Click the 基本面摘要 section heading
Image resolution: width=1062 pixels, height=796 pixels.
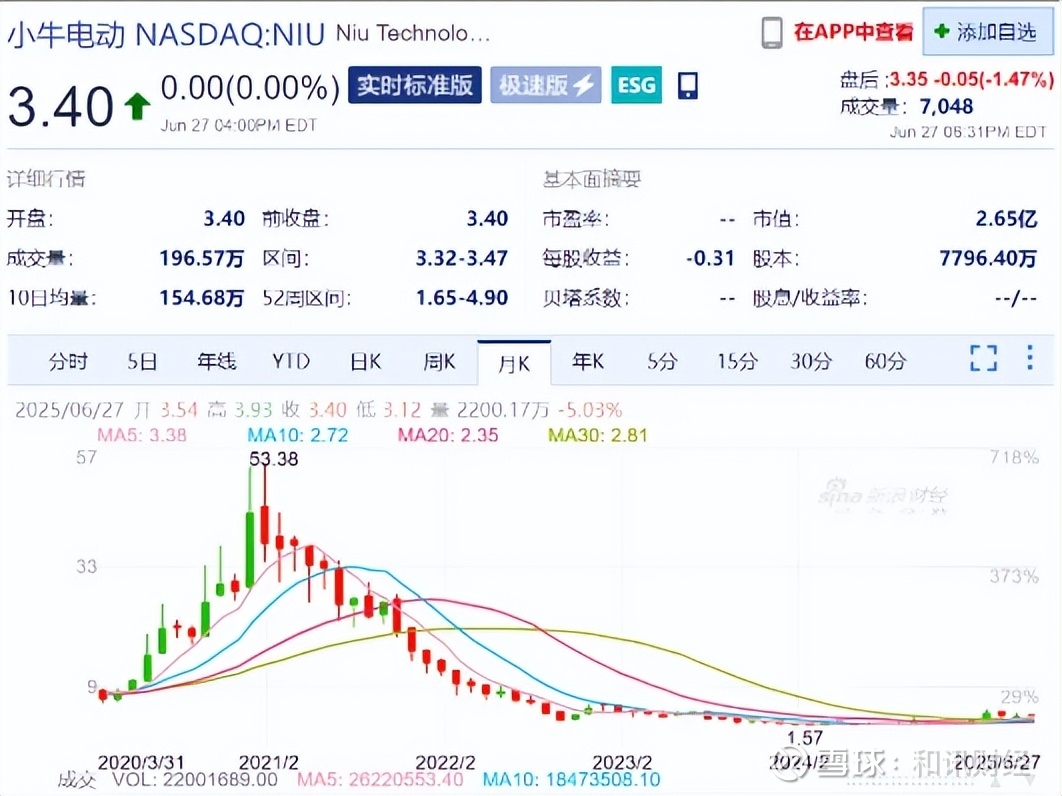point(591,179)
